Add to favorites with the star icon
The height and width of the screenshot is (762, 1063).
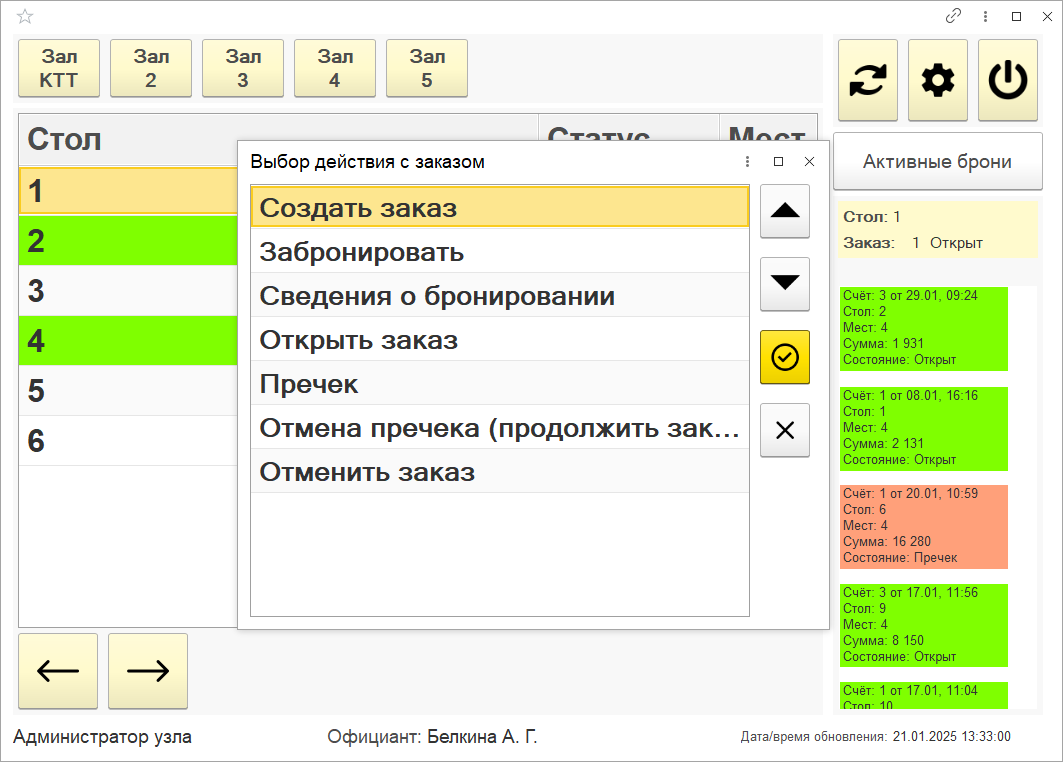click(x=25, y=16)
